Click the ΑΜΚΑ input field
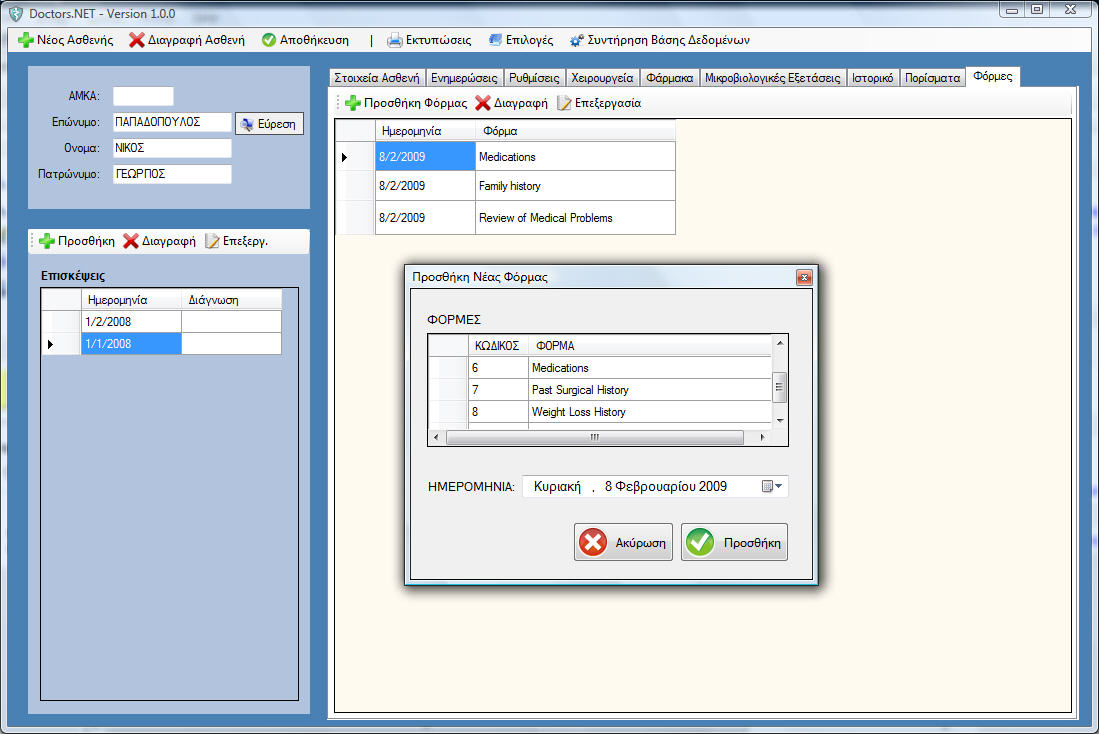This screenshot has width=1099, height=734. 143,96
